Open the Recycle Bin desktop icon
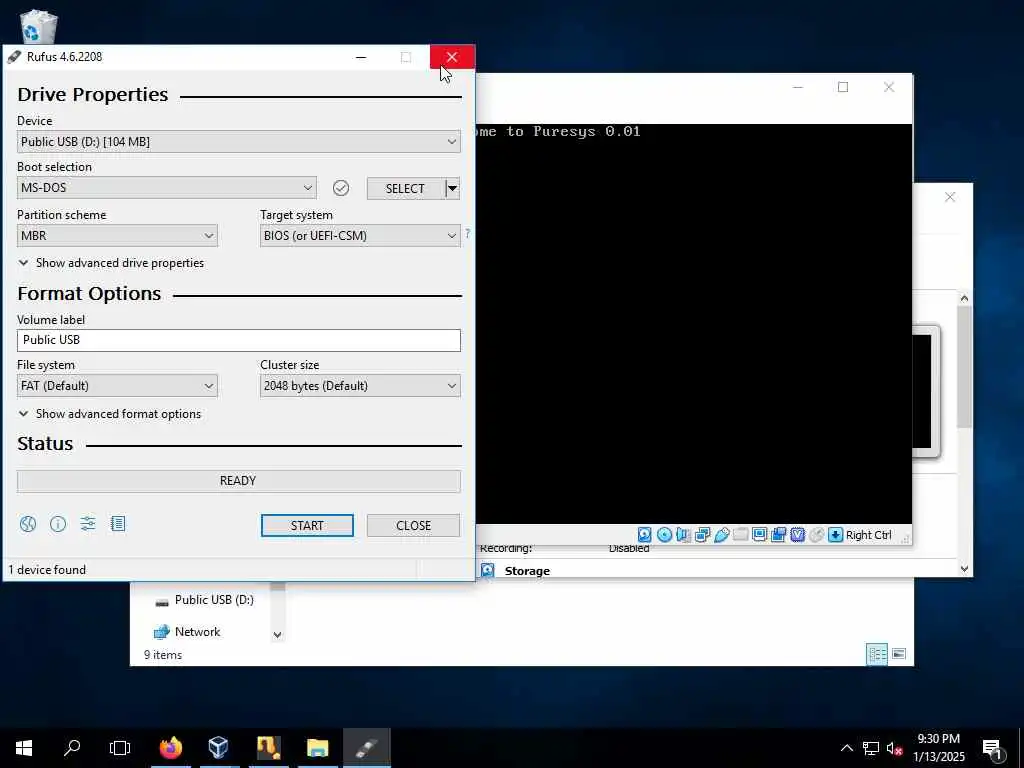This screenshot has width=1024, height=768. [x=39, y=27]
